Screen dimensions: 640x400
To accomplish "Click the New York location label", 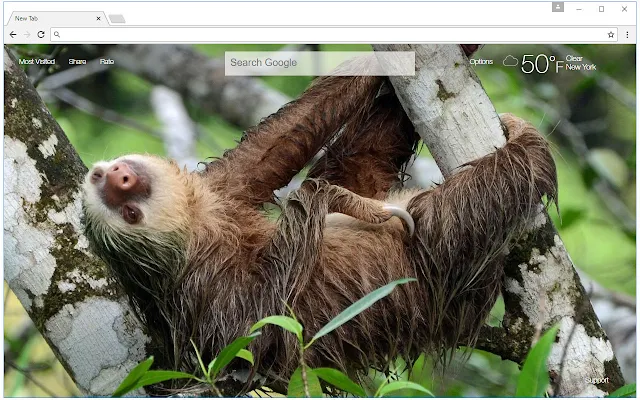I will [x=581, y=67].
